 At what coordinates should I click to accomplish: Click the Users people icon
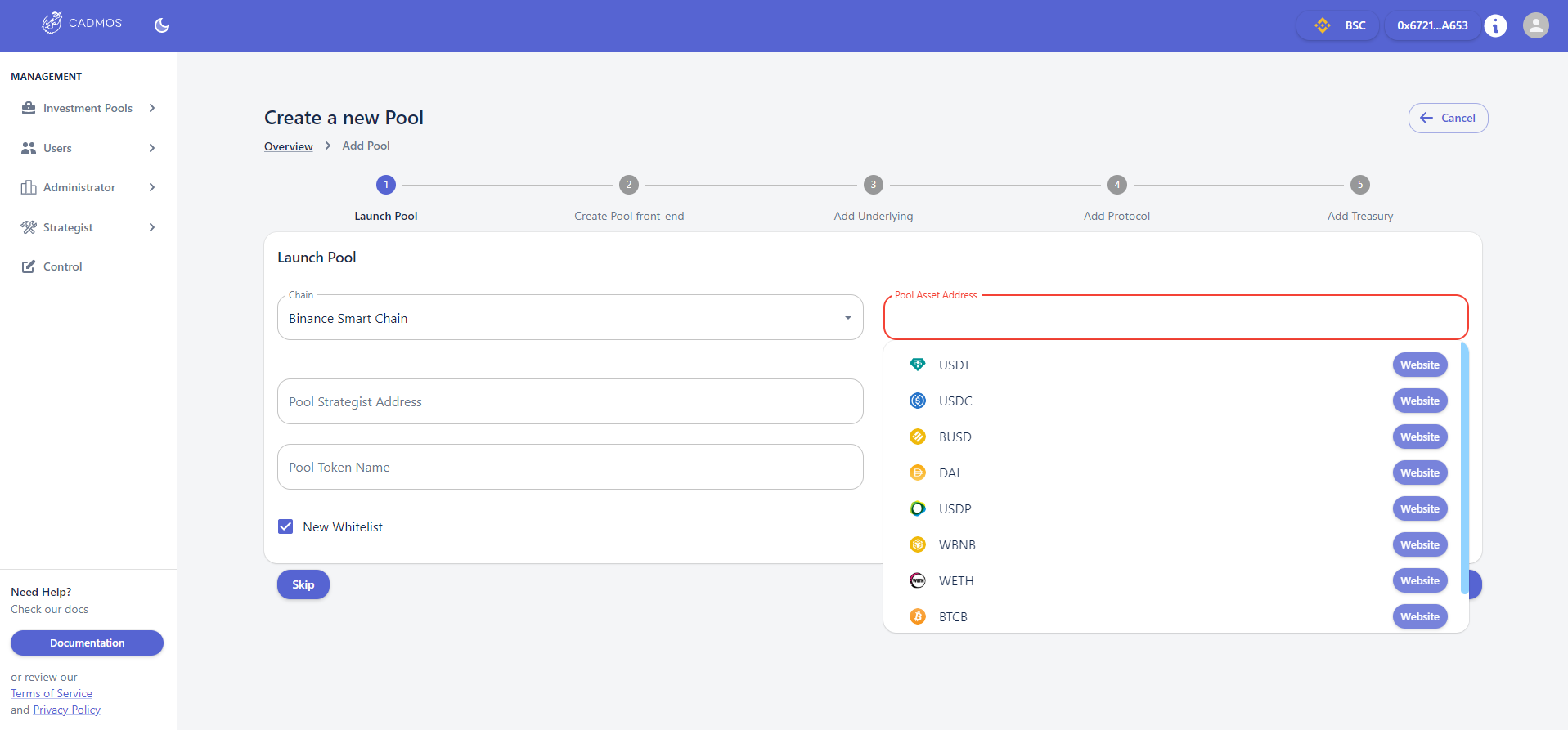[29, 148]
